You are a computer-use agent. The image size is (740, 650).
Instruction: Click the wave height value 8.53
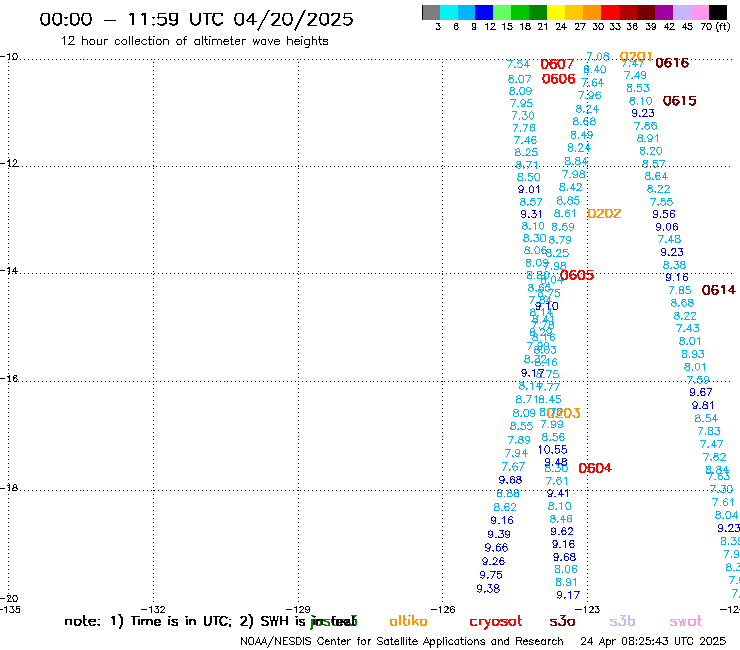coord(638,88)
